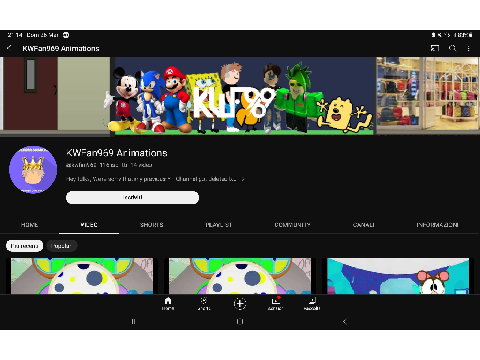
Task: Open the search magnifier icon
Action: click(452, 48)
